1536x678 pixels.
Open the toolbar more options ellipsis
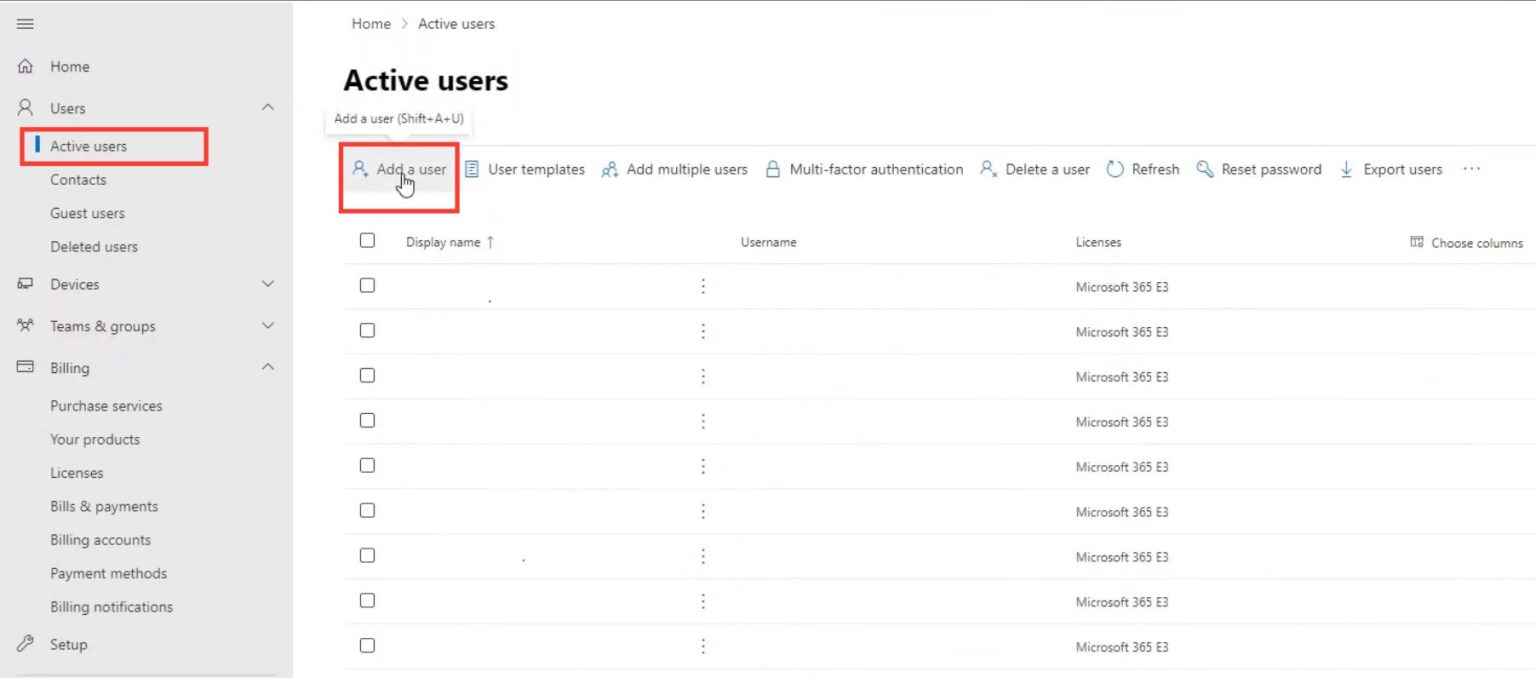(x=1471, y=169)
